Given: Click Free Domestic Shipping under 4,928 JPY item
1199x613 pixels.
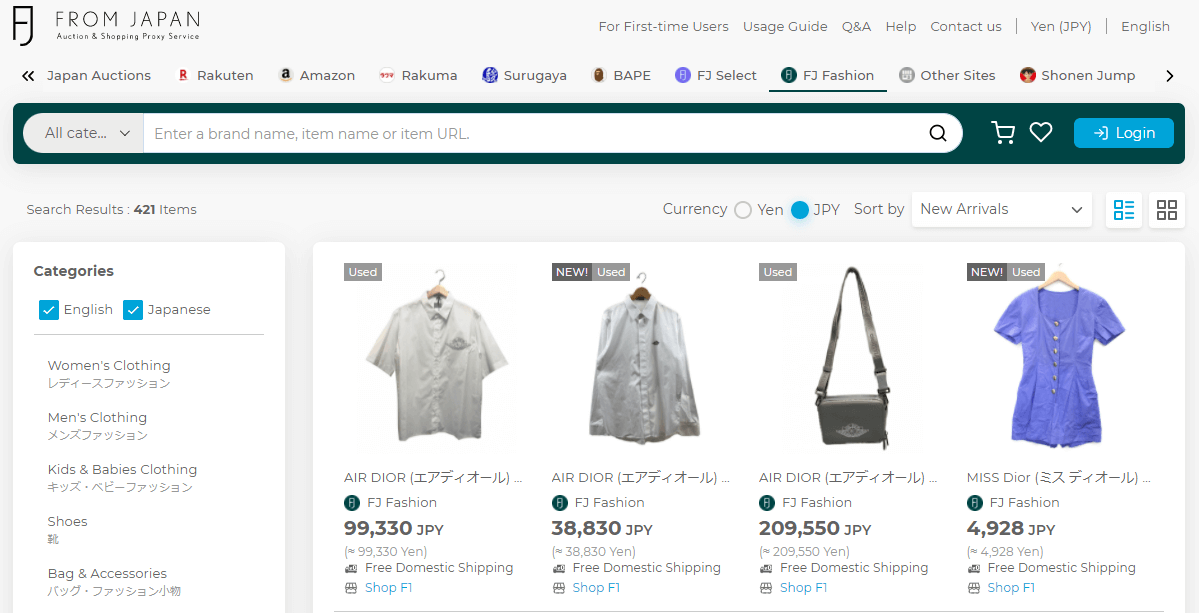Looking at the screenshot, I should coord(1061,568).
